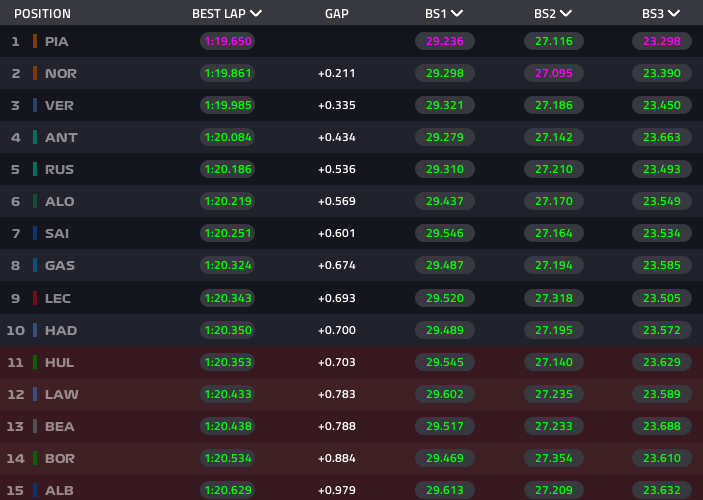
Task: Click the orange team color bar beside PIA
Action: (x=35, y=41)
